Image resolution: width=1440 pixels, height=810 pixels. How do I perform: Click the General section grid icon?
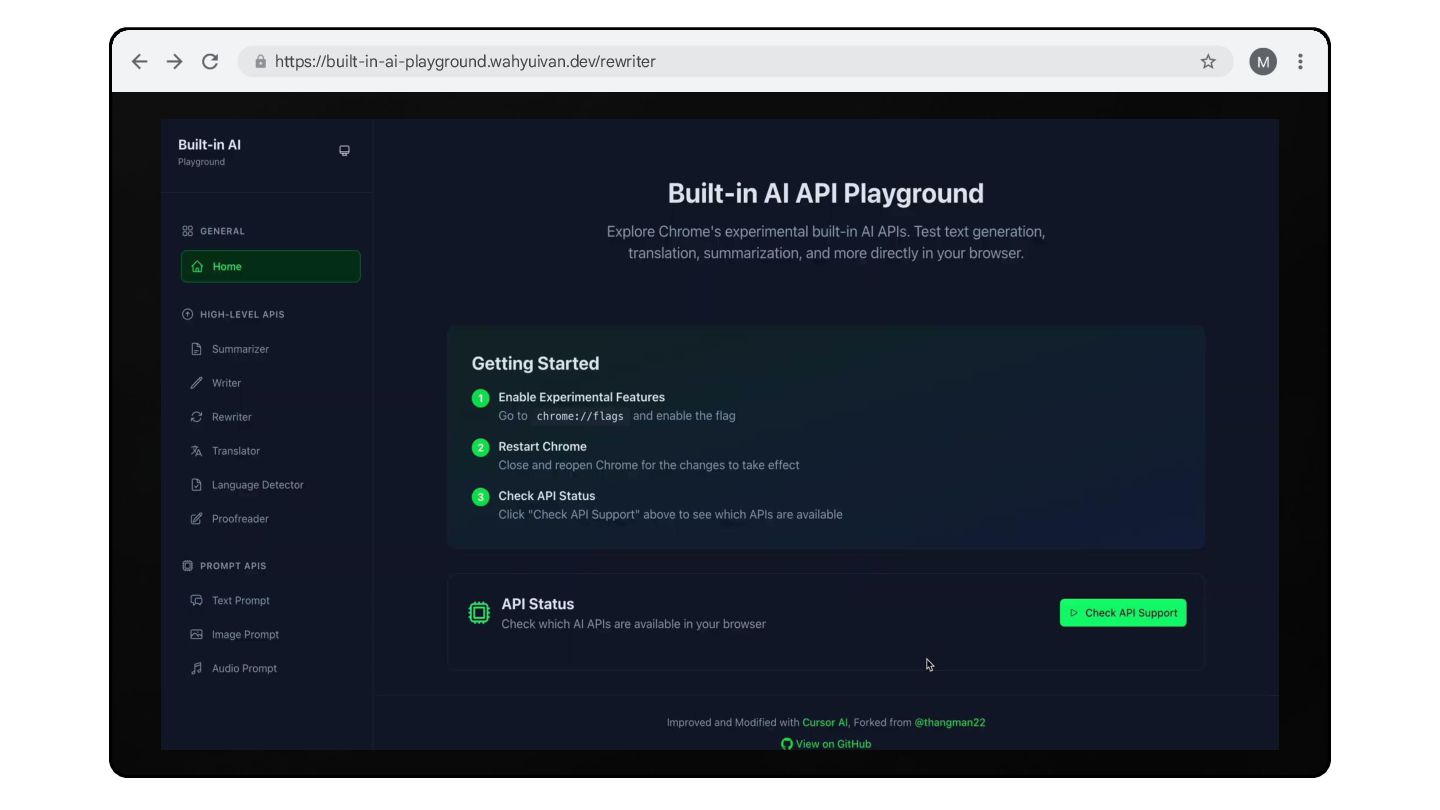tap(187, 231)
